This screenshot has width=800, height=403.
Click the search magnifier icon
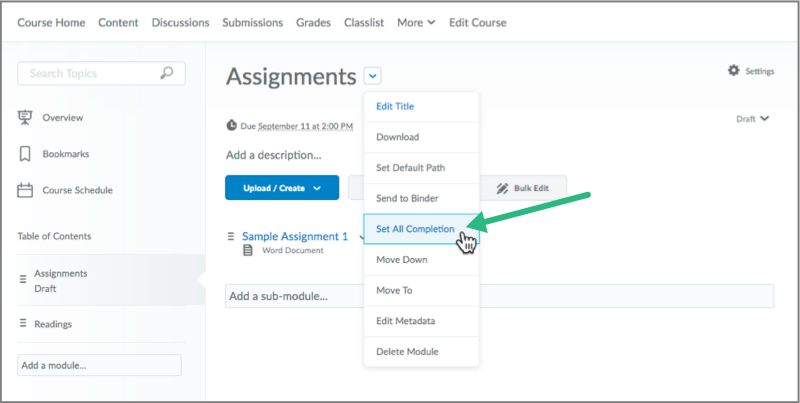167,73
